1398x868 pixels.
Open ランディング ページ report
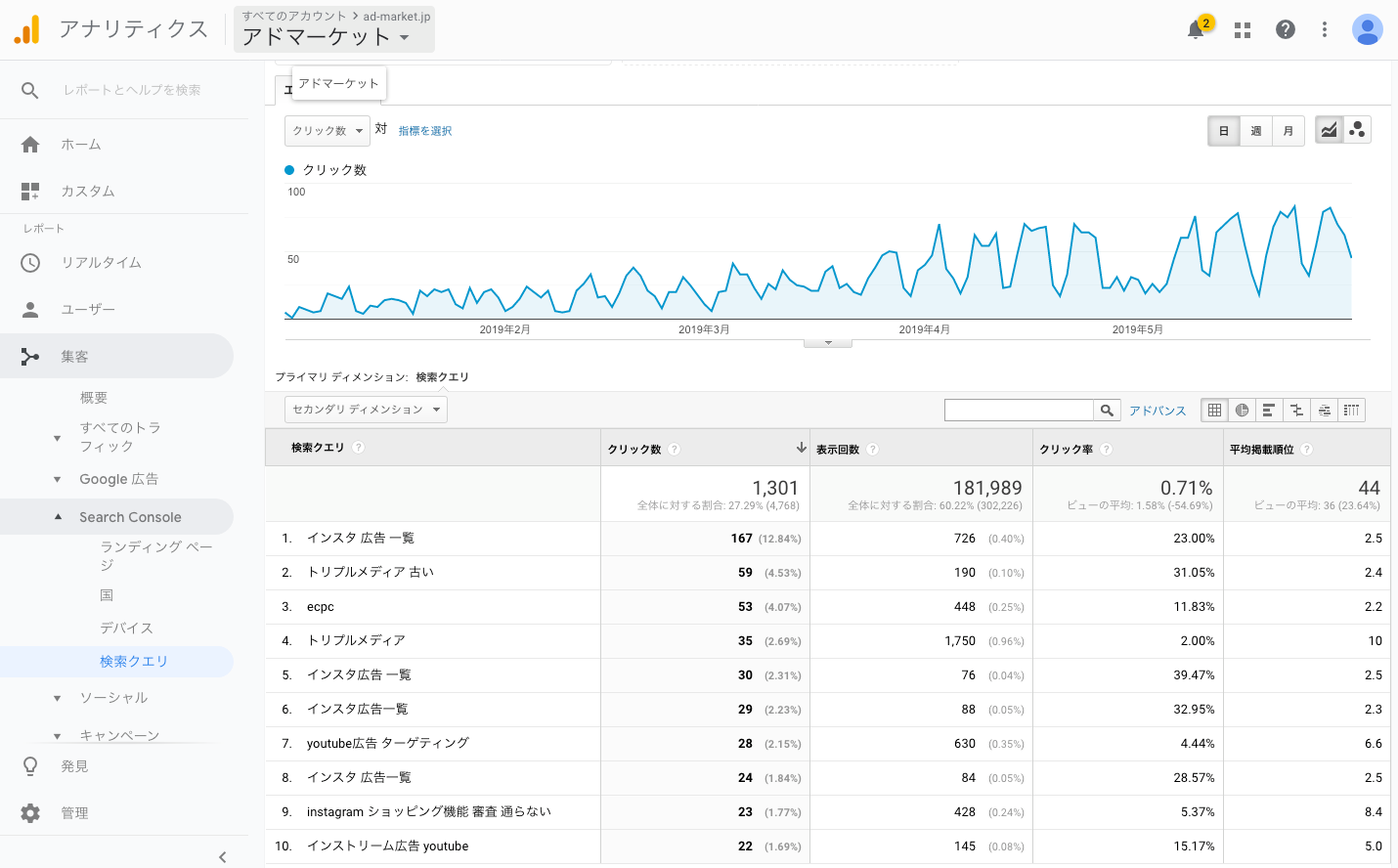click(156, 555)
